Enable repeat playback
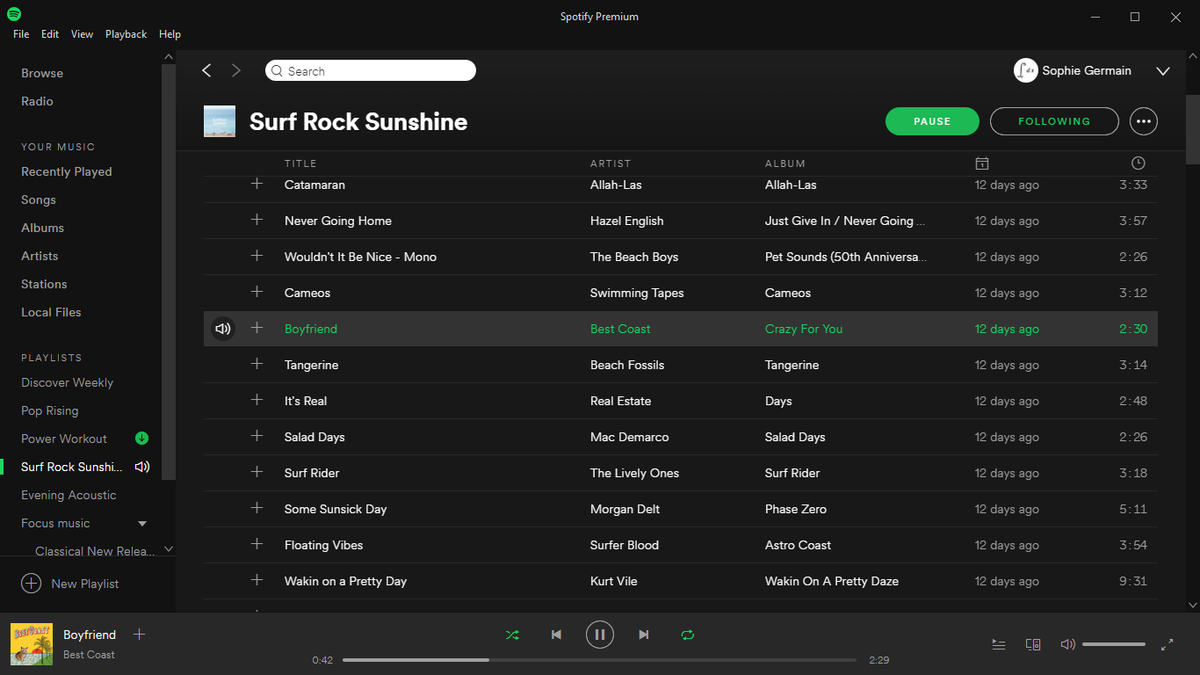This screenshot has height=675, width=1200. click(x=688, y=634)
